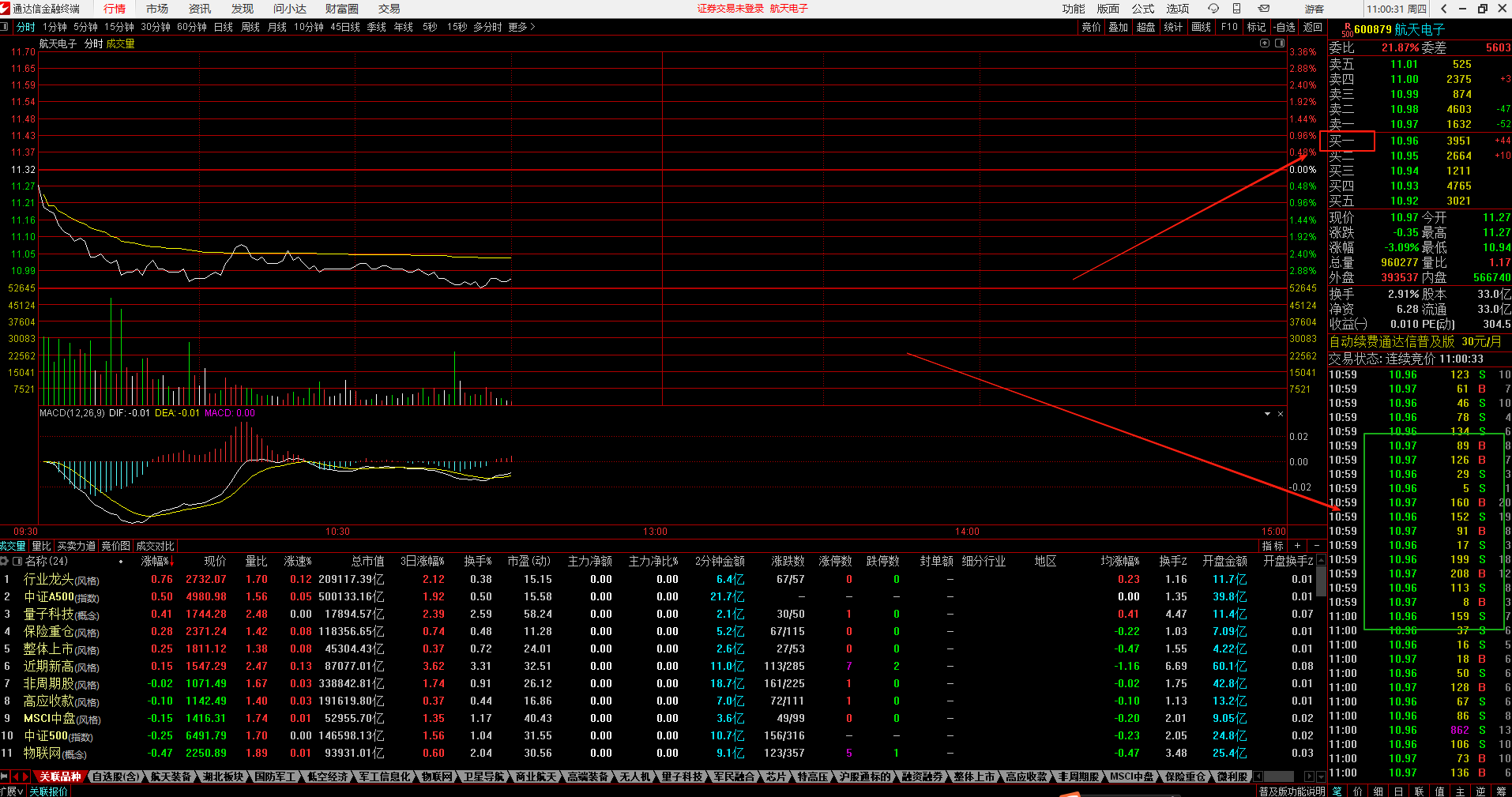This screenshot has width=1512, height=797.
Task: Open 行业龙头 row in table
Action: 659,580
